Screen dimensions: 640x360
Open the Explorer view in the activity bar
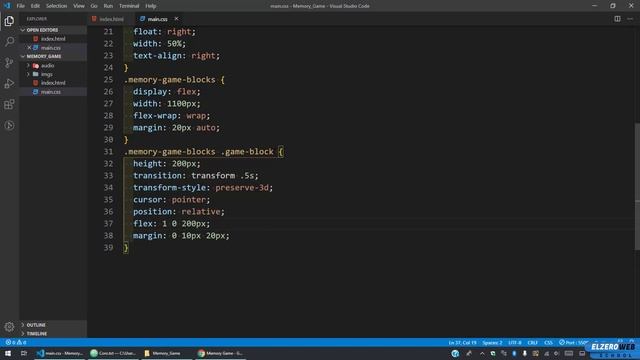point(9,21)
